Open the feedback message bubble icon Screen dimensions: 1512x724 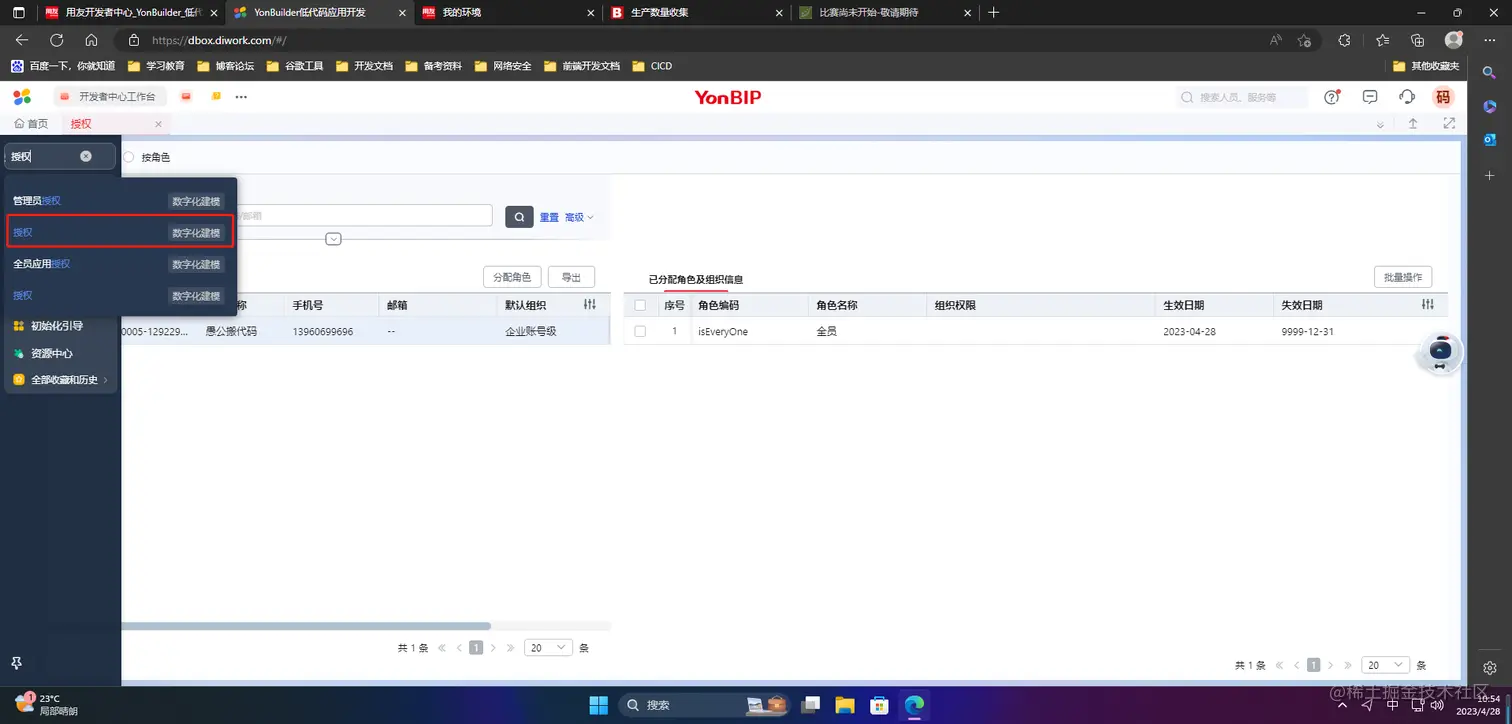(1369, 96)
